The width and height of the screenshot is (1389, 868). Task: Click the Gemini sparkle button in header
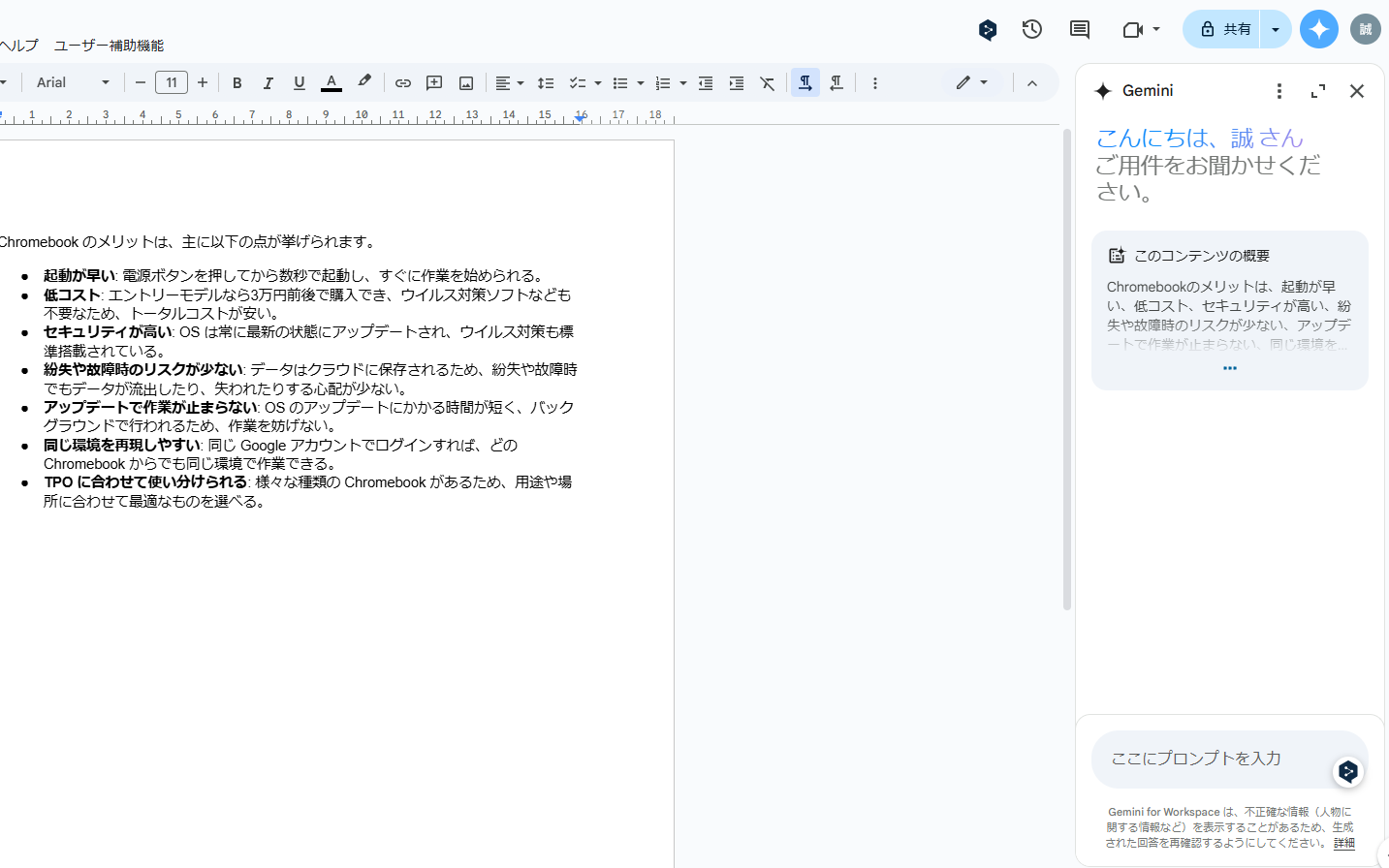(1319, 29)
